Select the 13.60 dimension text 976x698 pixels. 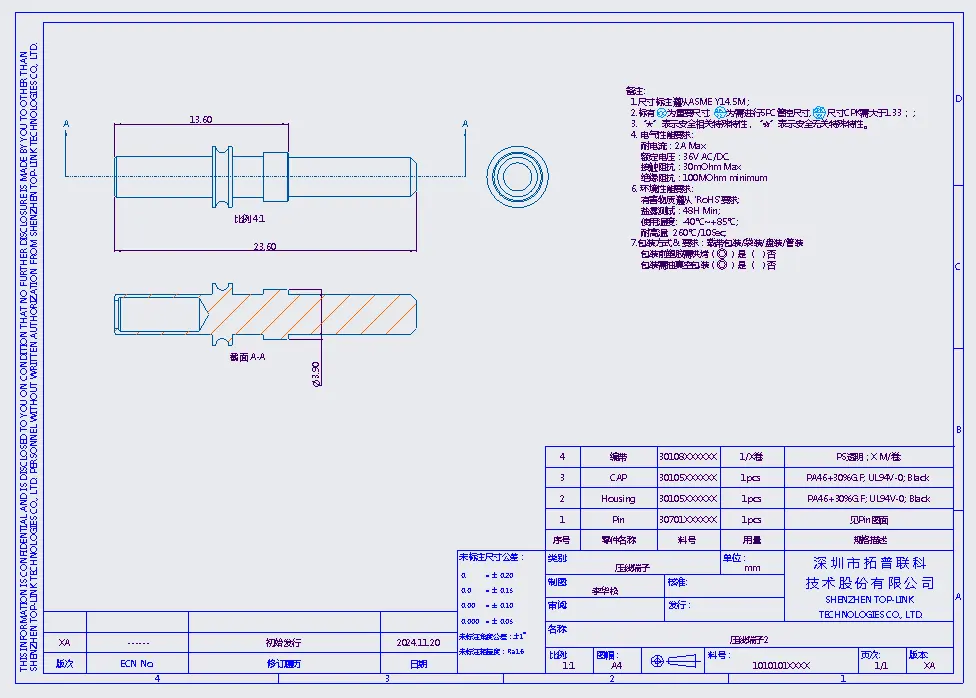tap(200, 120)
